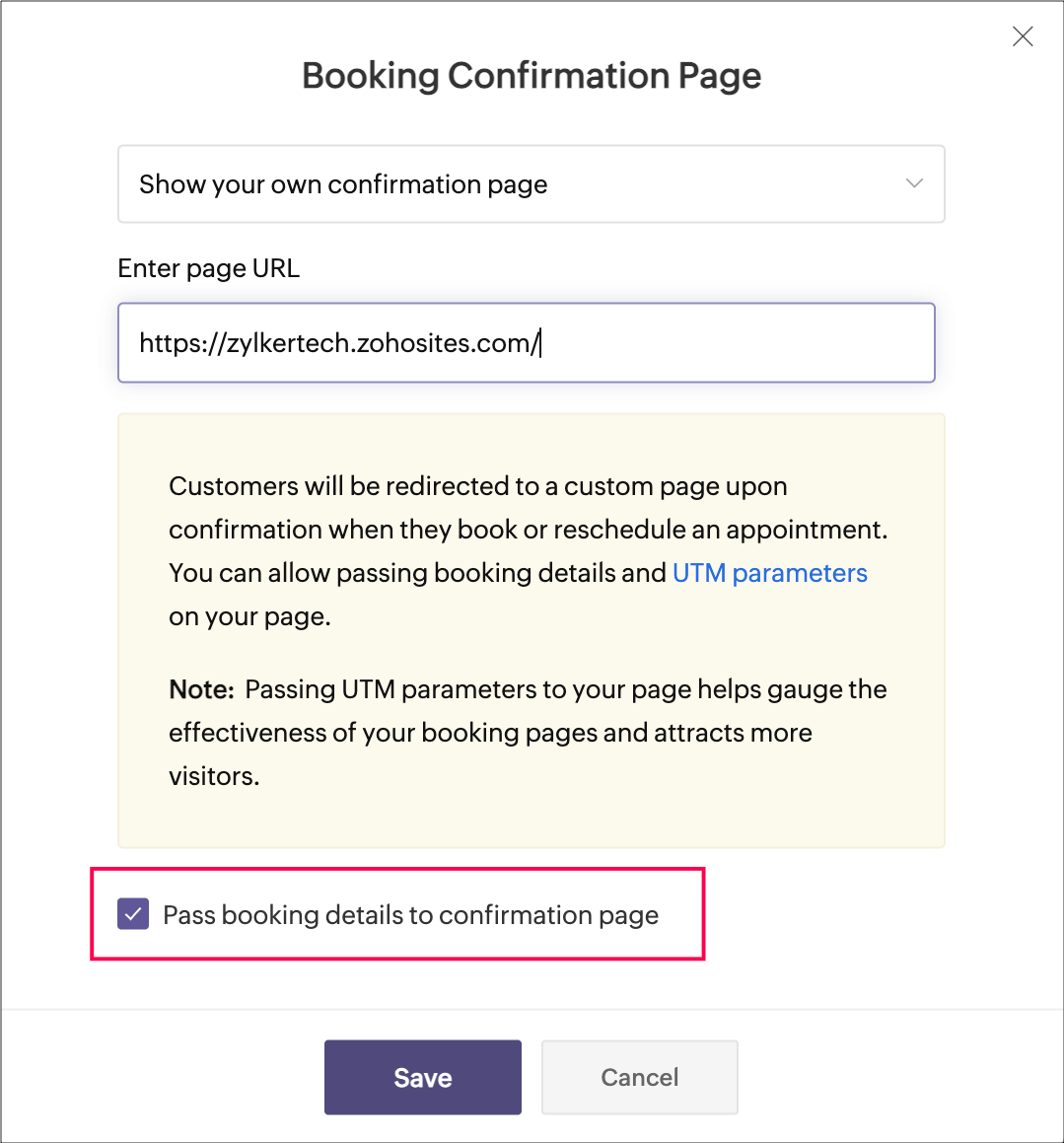Click the 'Enter page URL' label

[208, 268]
